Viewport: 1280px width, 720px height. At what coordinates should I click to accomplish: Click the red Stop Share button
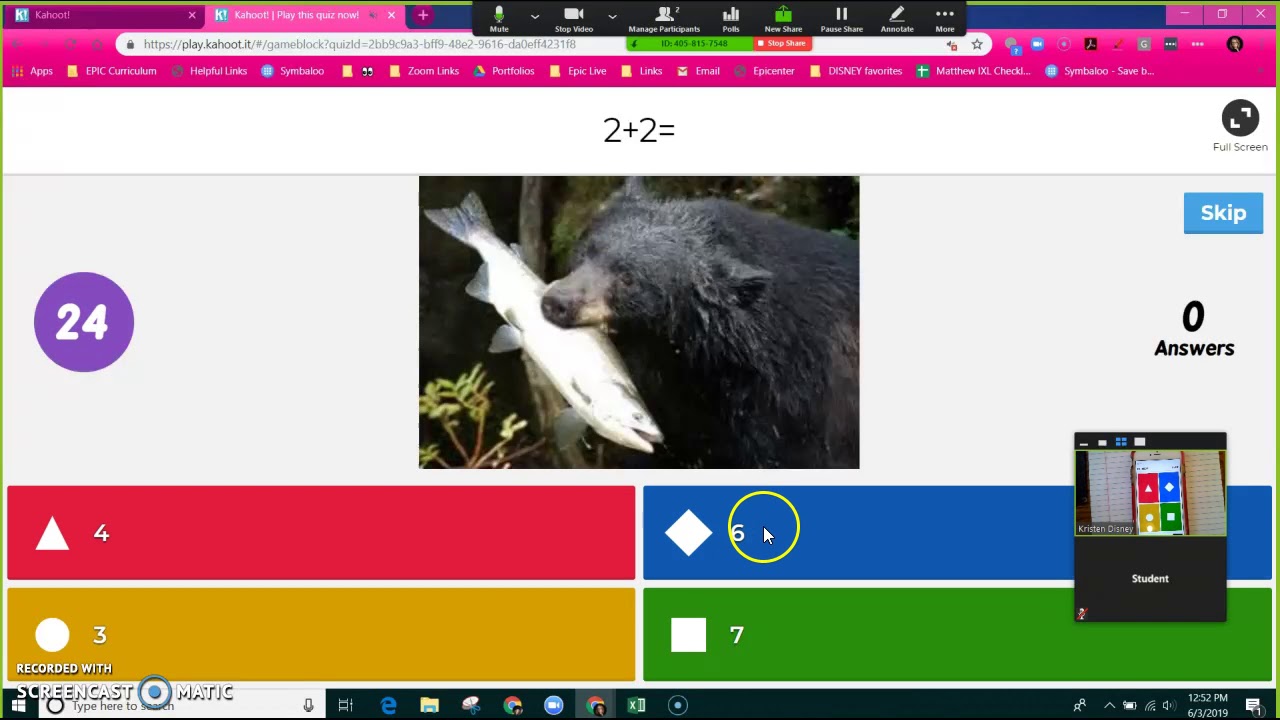coord(782,44)
